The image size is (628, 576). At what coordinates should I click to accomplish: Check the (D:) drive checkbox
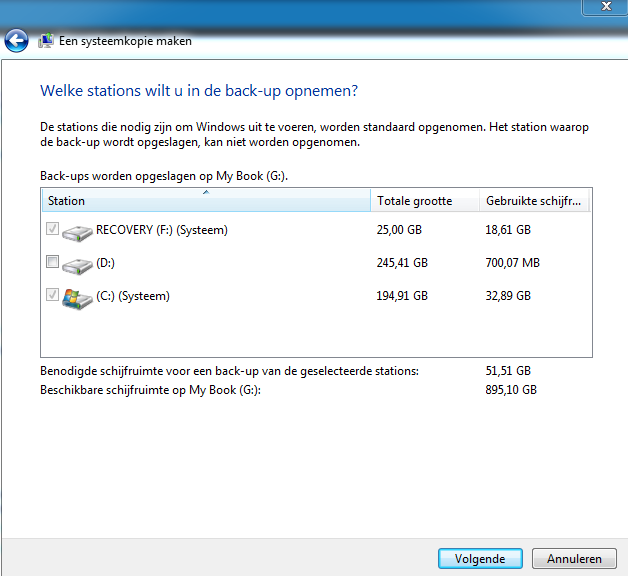click(x=52, y=262)
